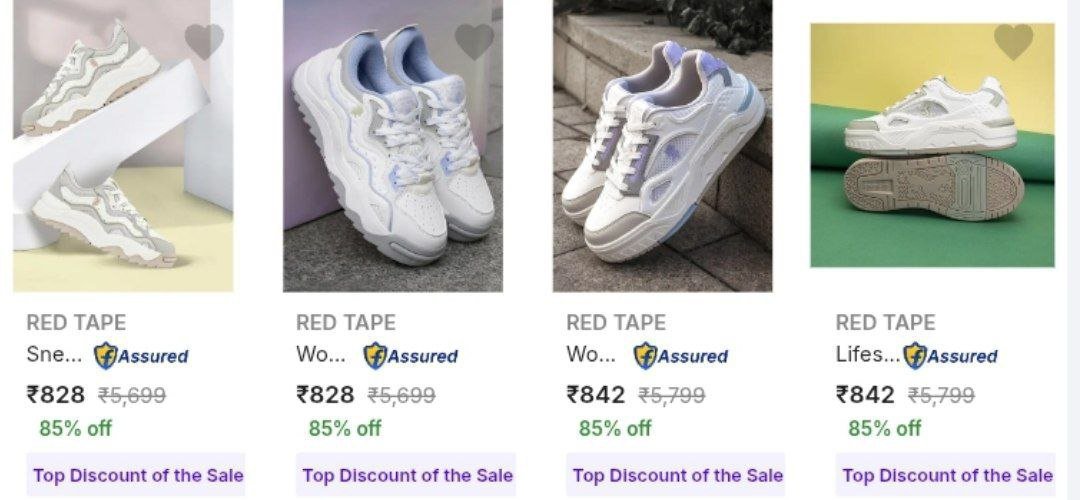This screenshot has height=500, width=1080.
Task: Open the purple accented sneaker on bricks image
Action: 663,145
